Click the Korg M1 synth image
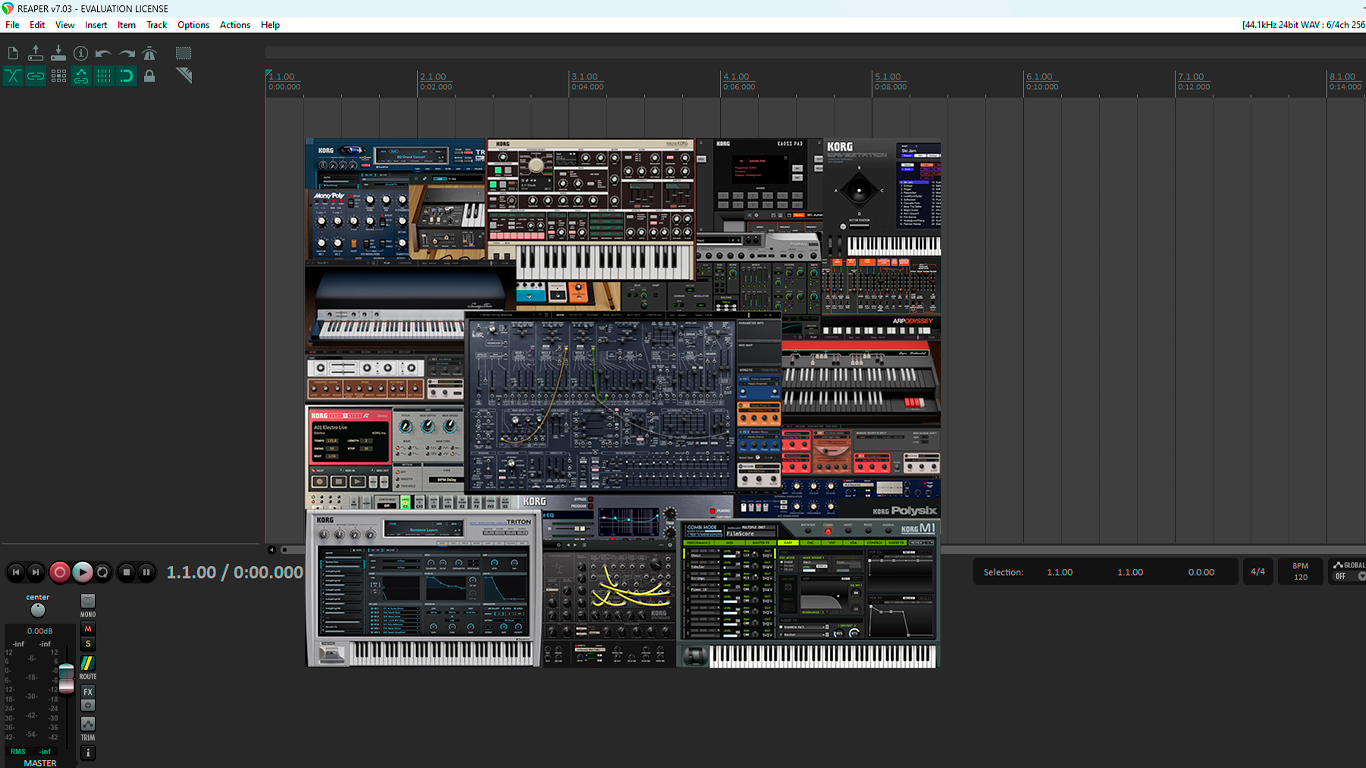Viewport: 1366px width, 768px height. pos(810,594)
